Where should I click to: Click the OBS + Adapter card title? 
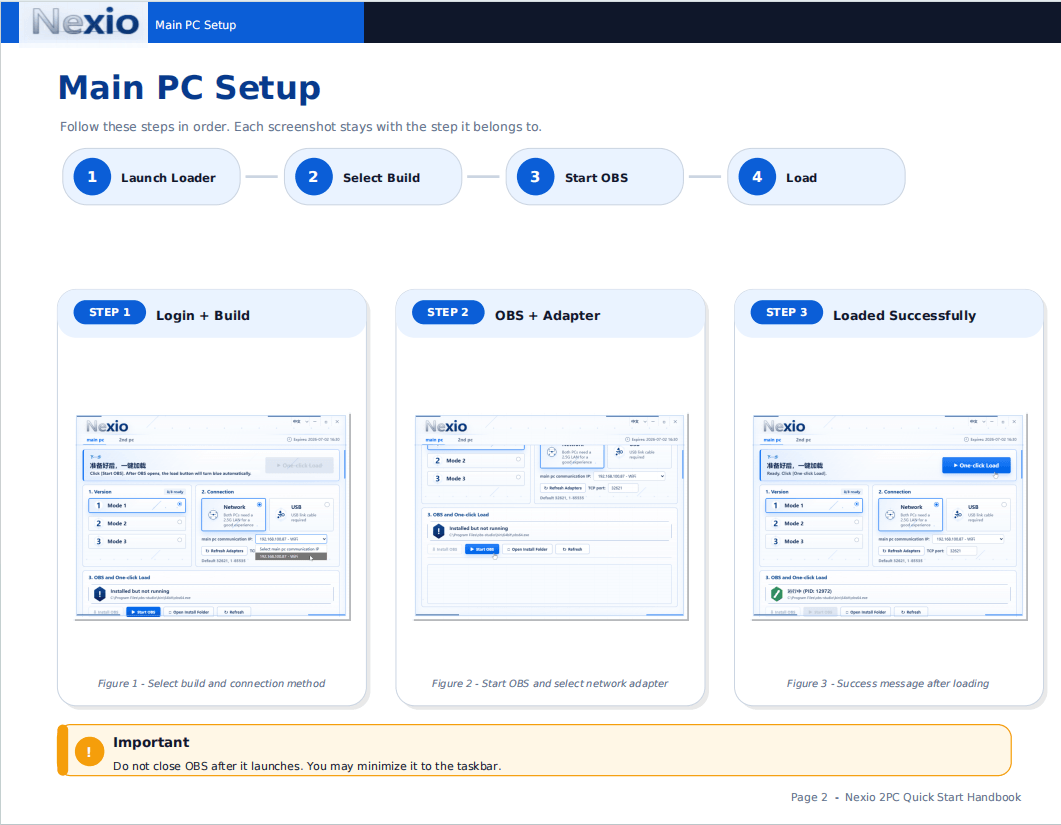click(x=547, y=315)
